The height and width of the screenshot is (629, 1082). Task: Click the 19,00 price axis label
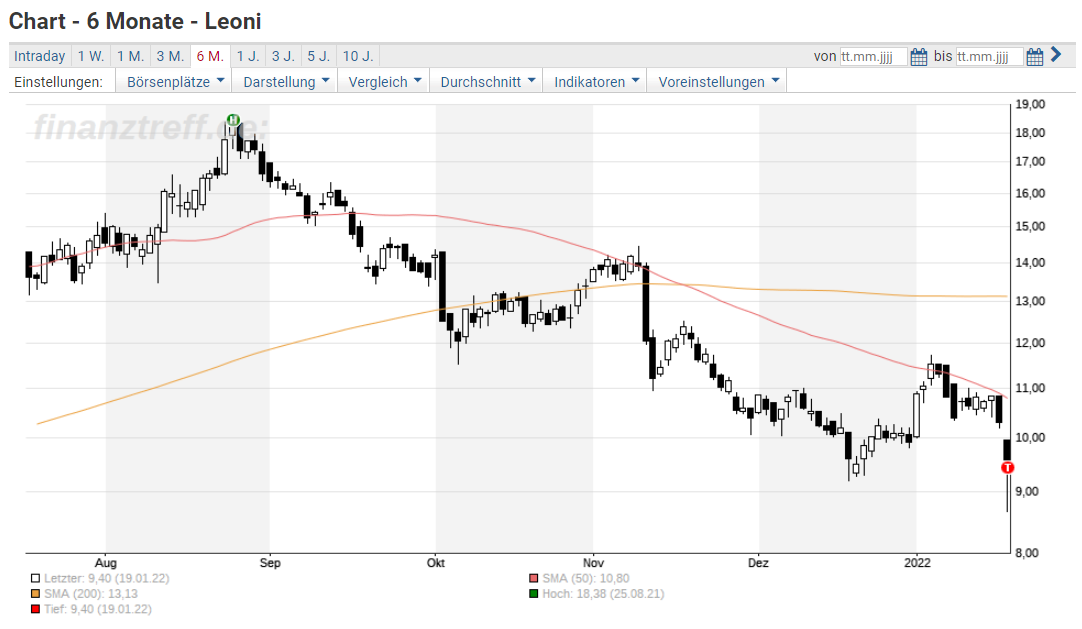[1030, 104]
